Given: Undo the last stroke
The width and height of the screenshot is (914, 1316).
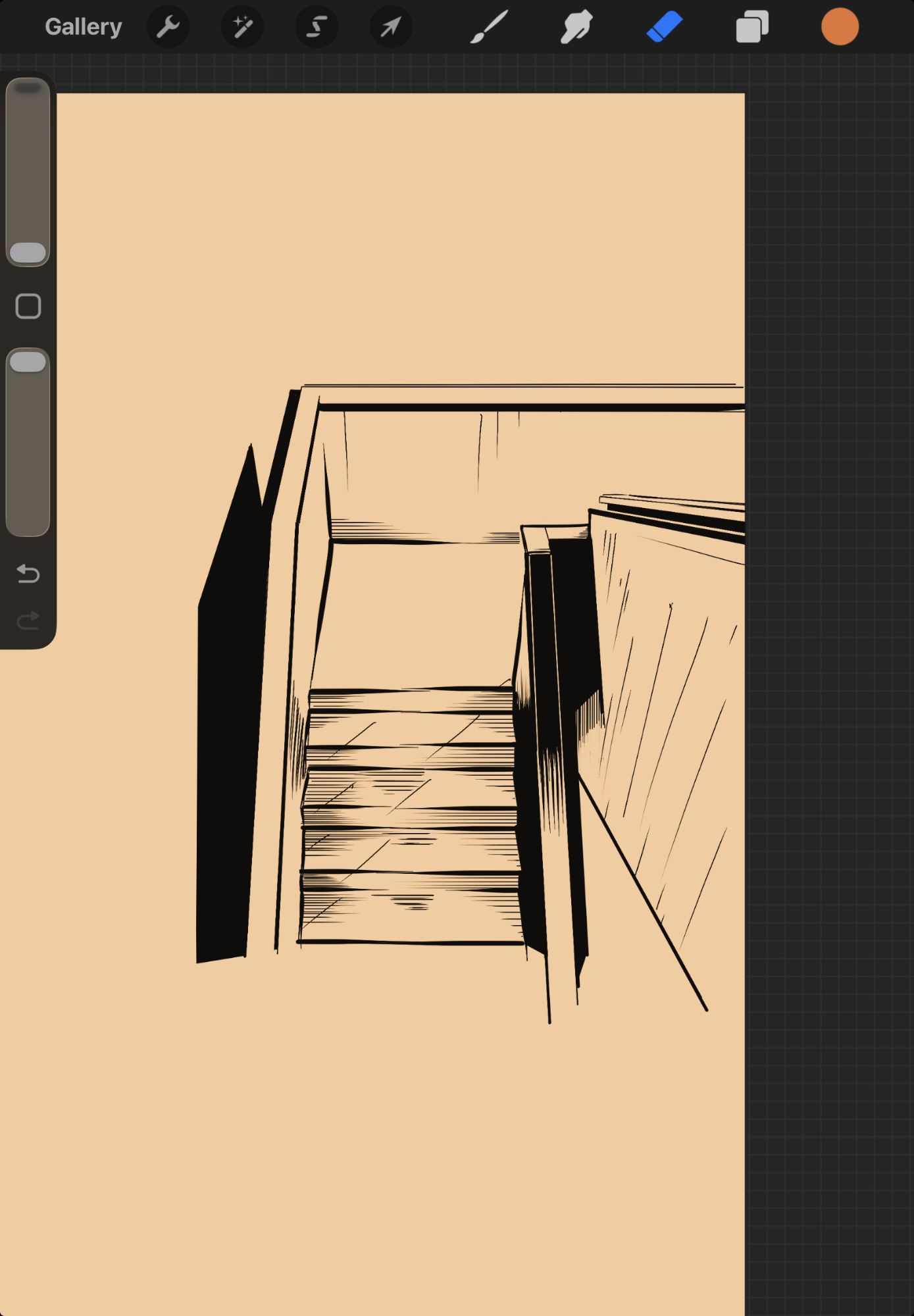Looking at the screenshot, I should tap(28, 574).
